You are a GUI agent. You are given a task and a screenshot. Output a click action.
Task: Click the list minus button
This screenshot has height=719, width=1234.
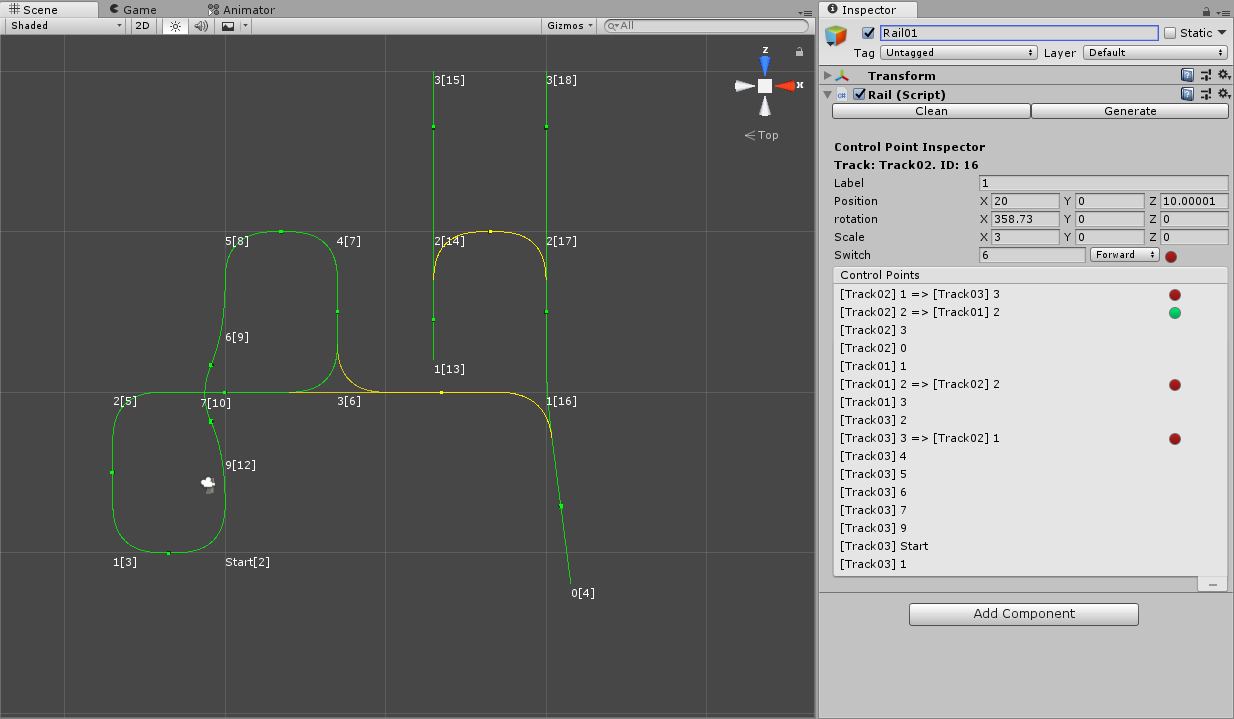1212,584
